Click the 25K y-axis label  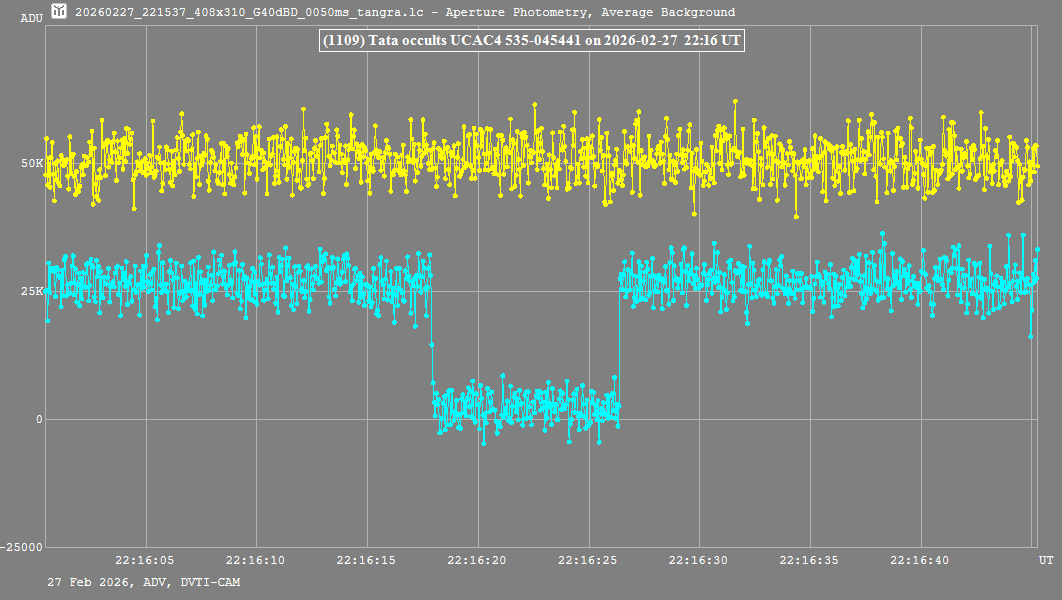(32, 291)
